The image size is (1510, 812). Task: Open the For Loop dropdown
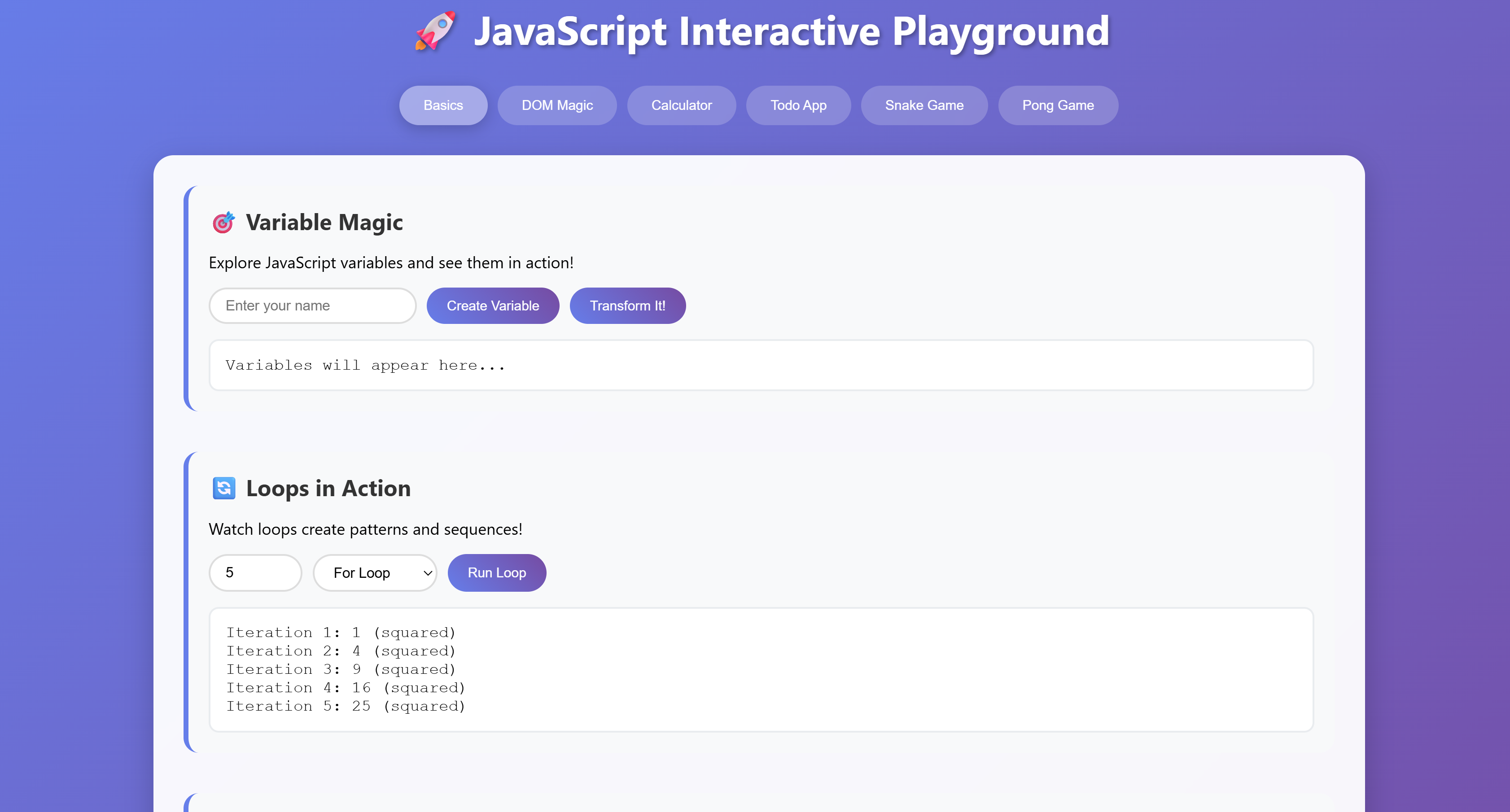pyautogui.click(x=375, y=573)
